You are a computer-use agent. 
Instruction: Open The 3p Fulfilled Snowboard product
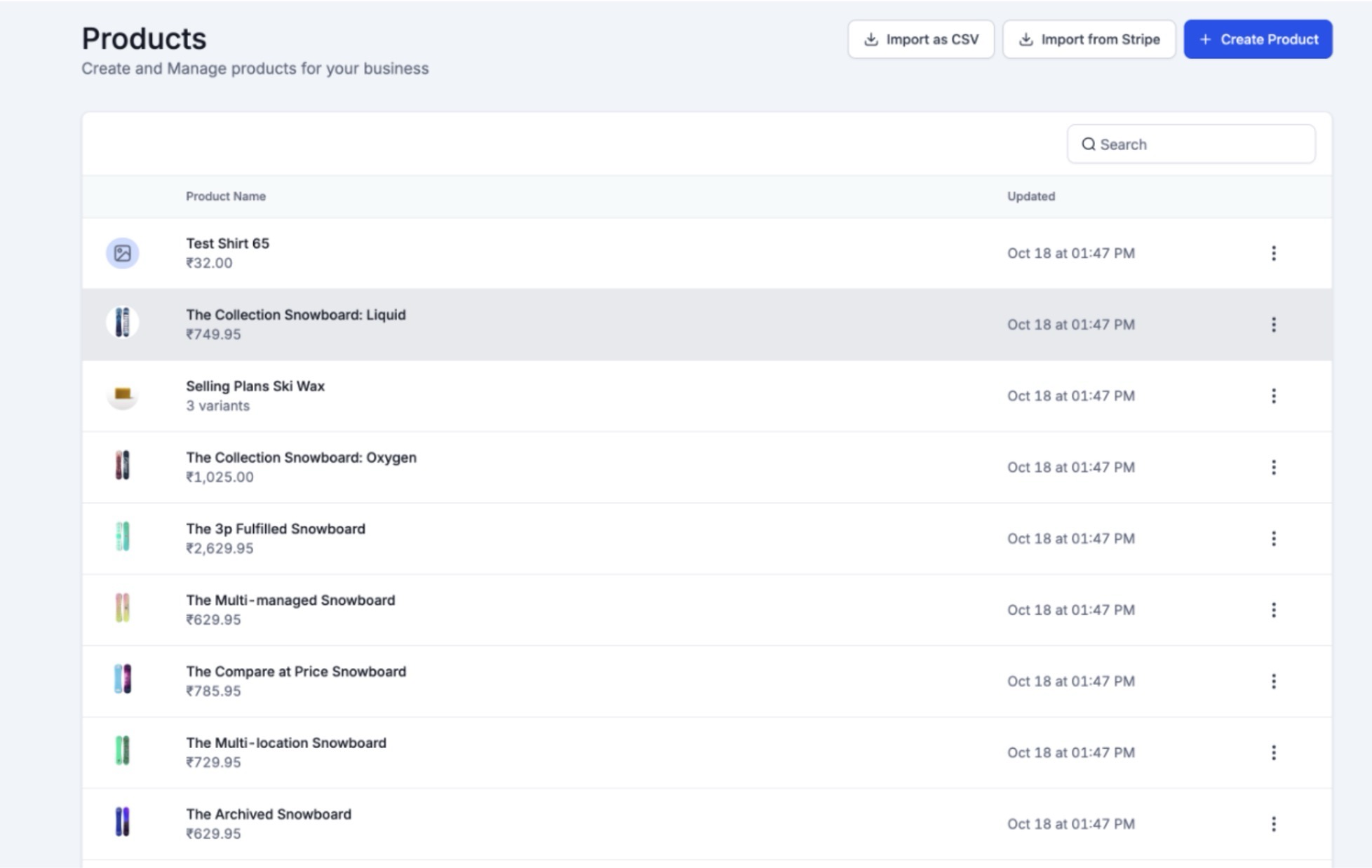click(275, 529)
